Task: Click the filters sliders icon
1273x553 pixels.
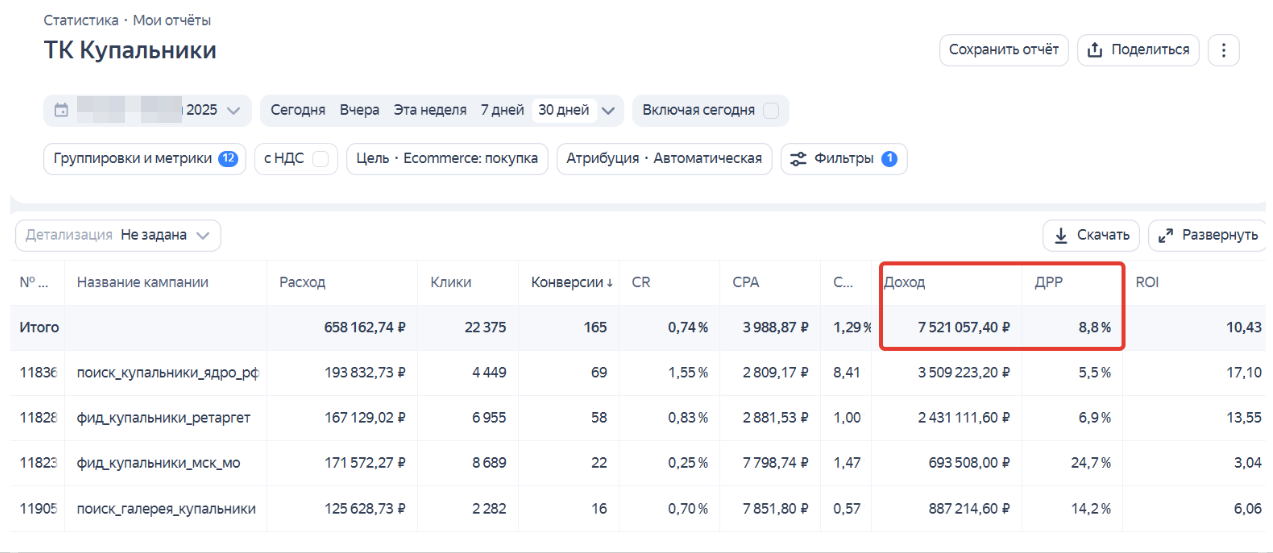Action: click(x=798, y=158)
